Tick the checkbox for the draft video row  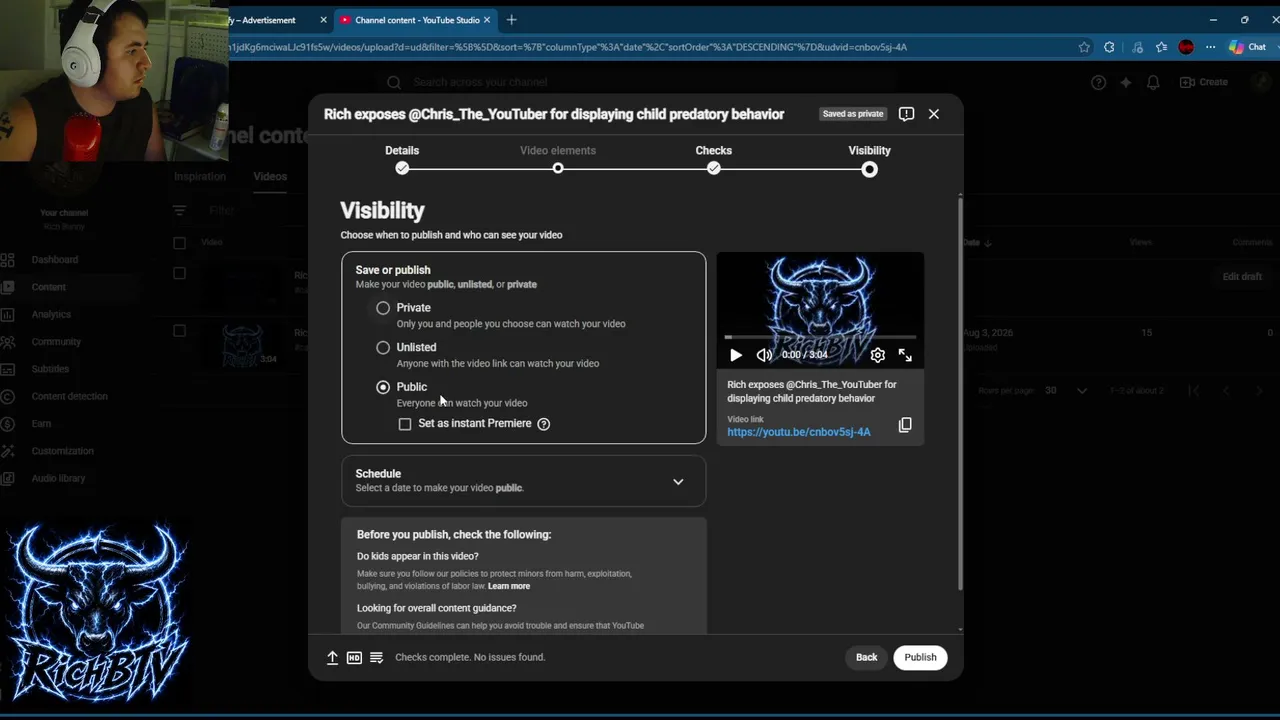(x=179, y=273)
